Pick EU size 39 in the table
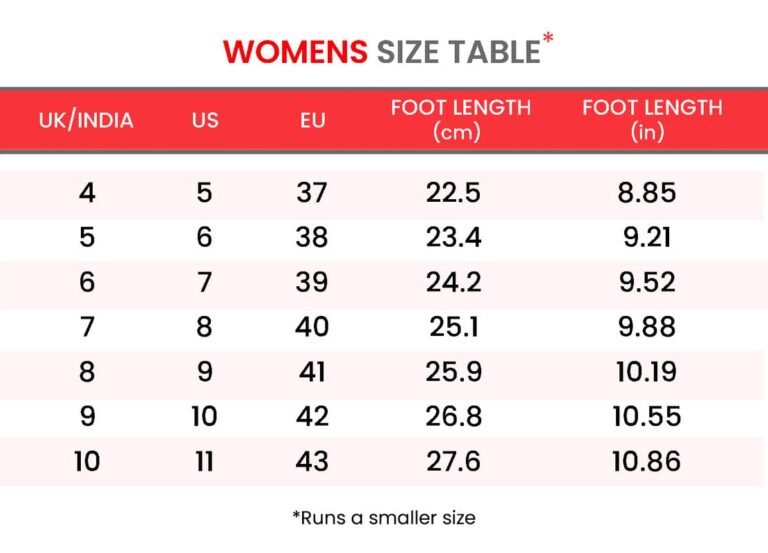This screenshot has height=553, width=768. tap(312, 282)
